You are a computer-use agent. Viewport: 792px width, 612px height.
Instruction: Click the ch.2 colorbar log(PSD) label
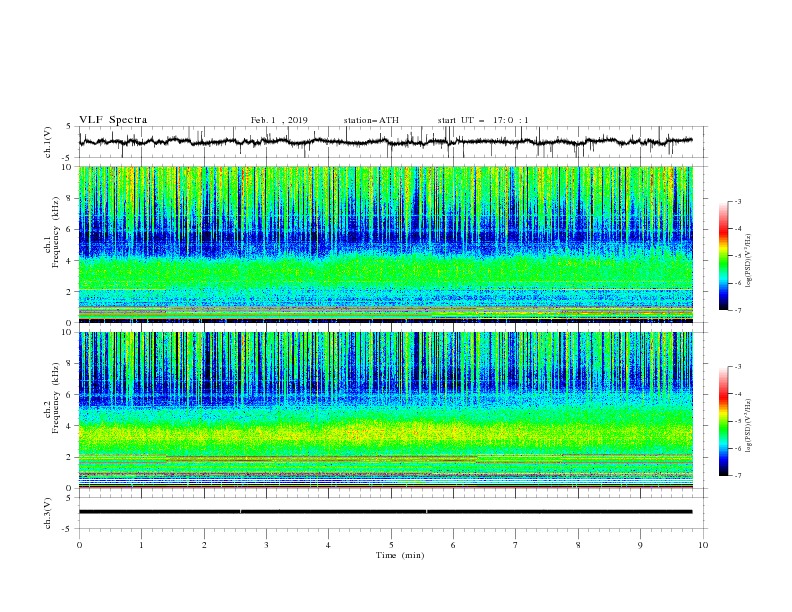[x=749, y=426]
